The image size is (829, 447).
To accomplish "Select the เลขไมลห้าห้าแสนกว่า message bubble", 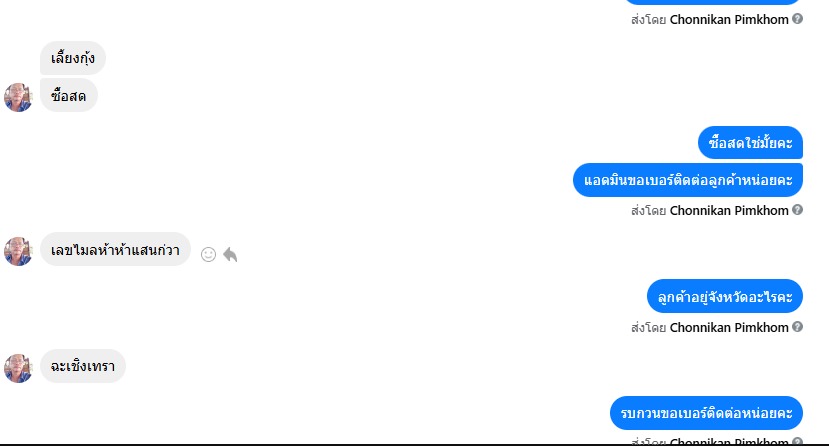I will (115, 249).
